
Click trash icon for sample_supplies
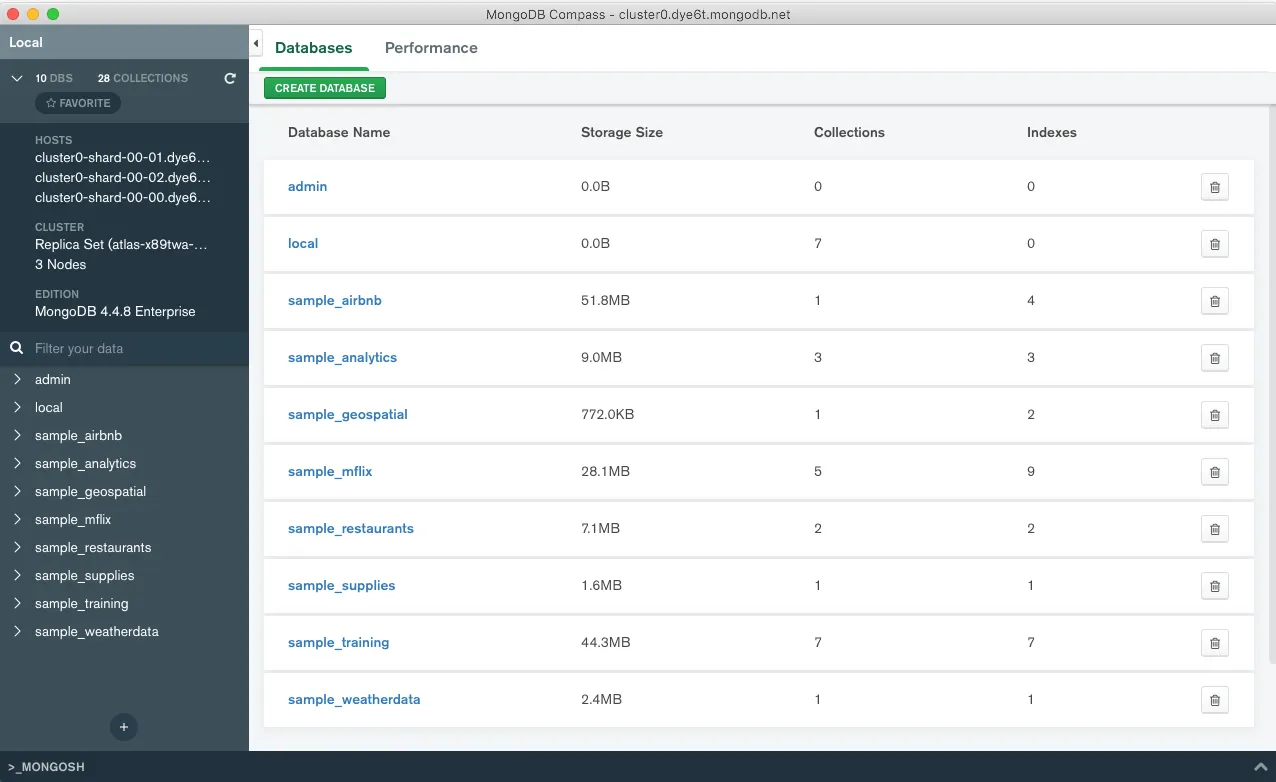click(x=1214, y=586)
